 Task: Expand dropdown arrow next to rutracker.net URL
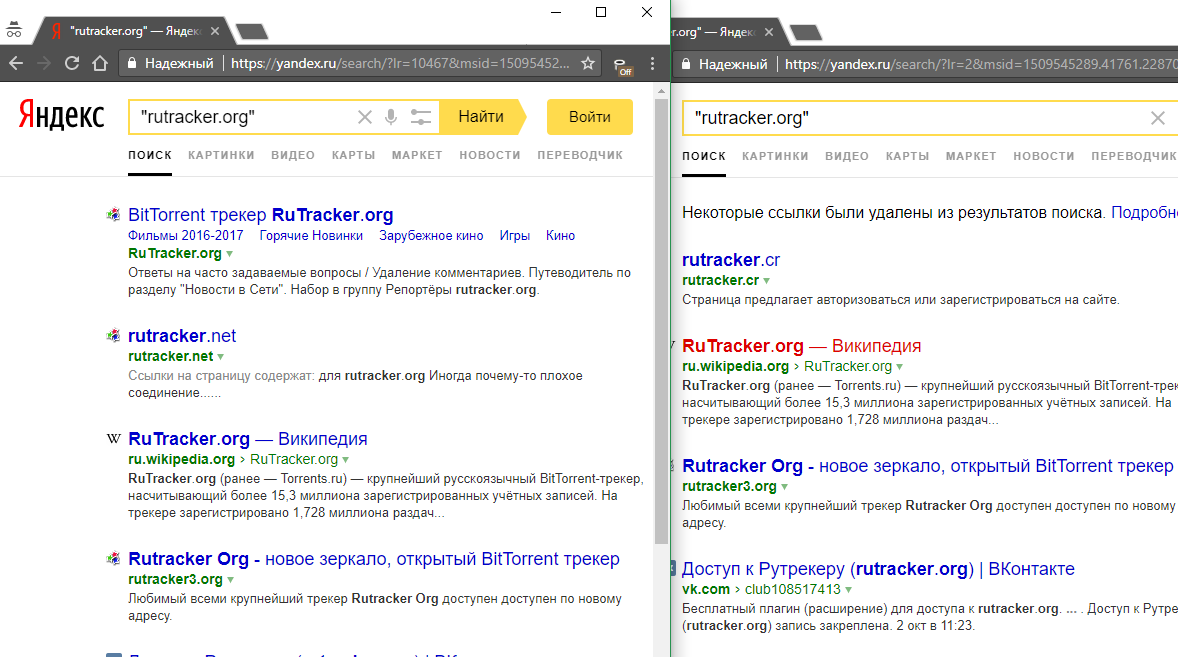pyautogui.click(x=221, y=357)
